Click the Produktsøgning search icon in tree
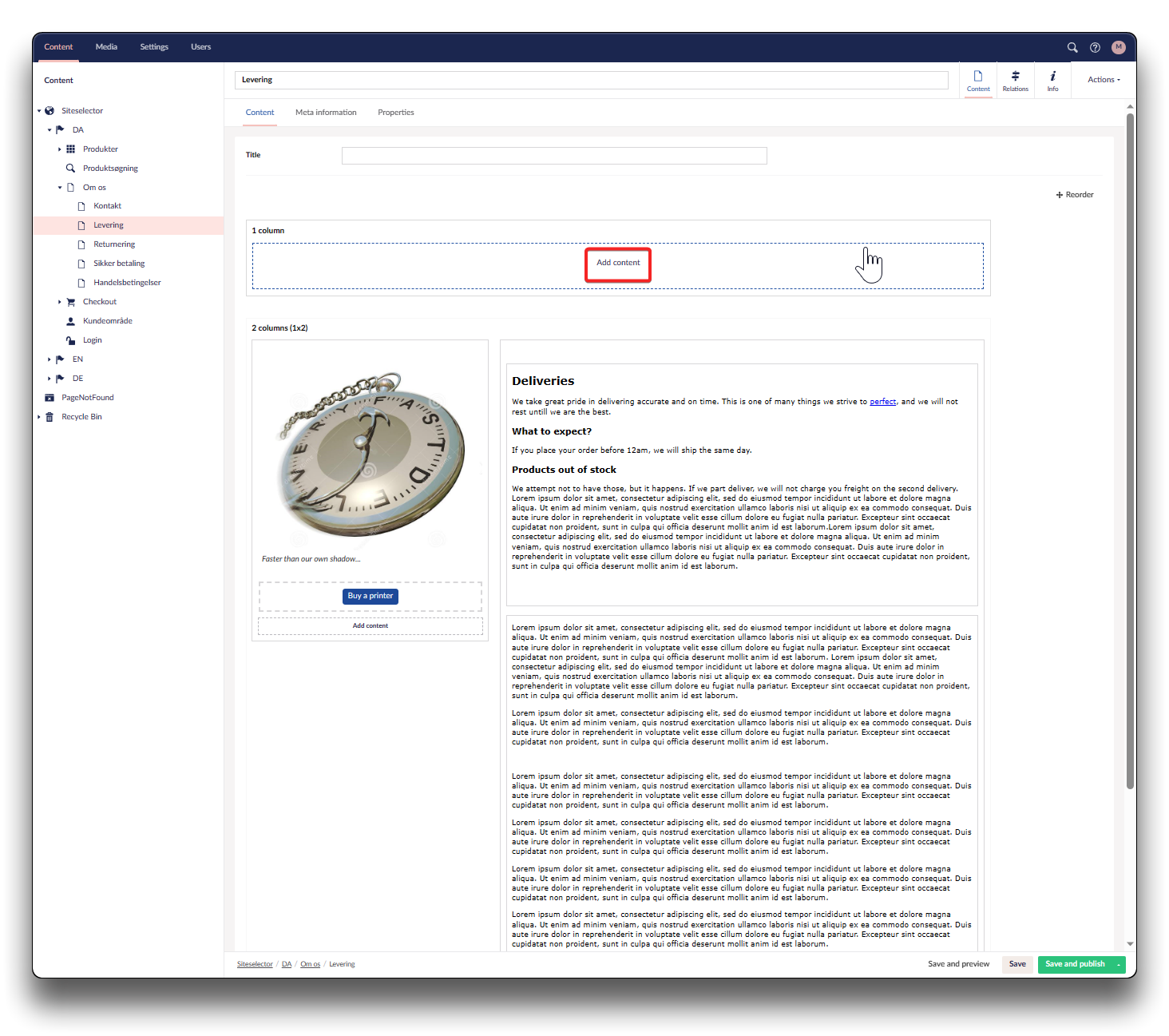Screen dimensions: 1169x1036 70,169
